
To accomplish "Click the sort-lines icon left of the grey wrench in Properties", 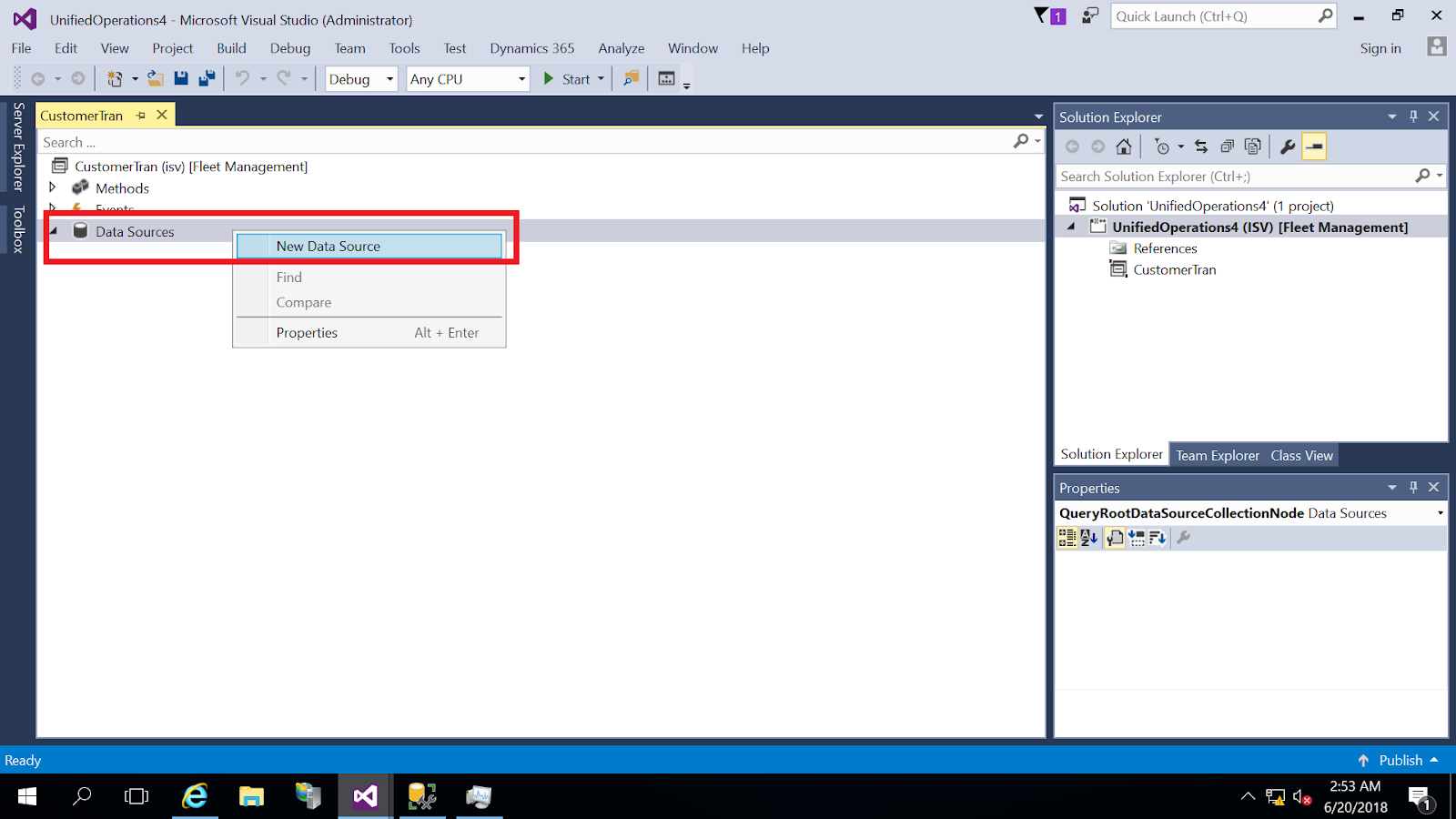I will [x=1158, y=538].
